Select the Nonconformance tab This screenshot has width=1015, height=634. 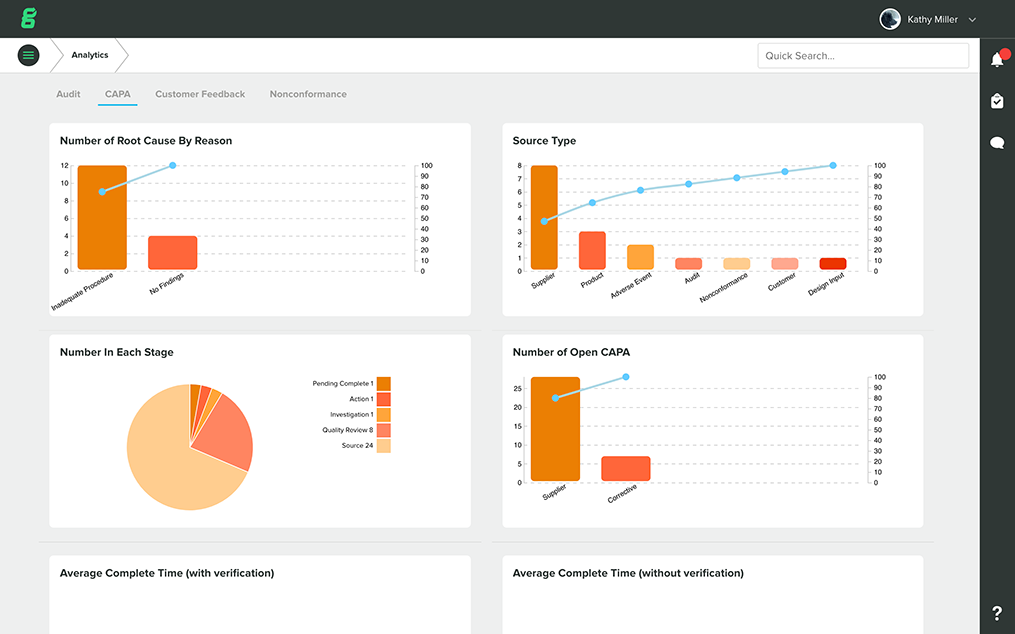[308, 94]
